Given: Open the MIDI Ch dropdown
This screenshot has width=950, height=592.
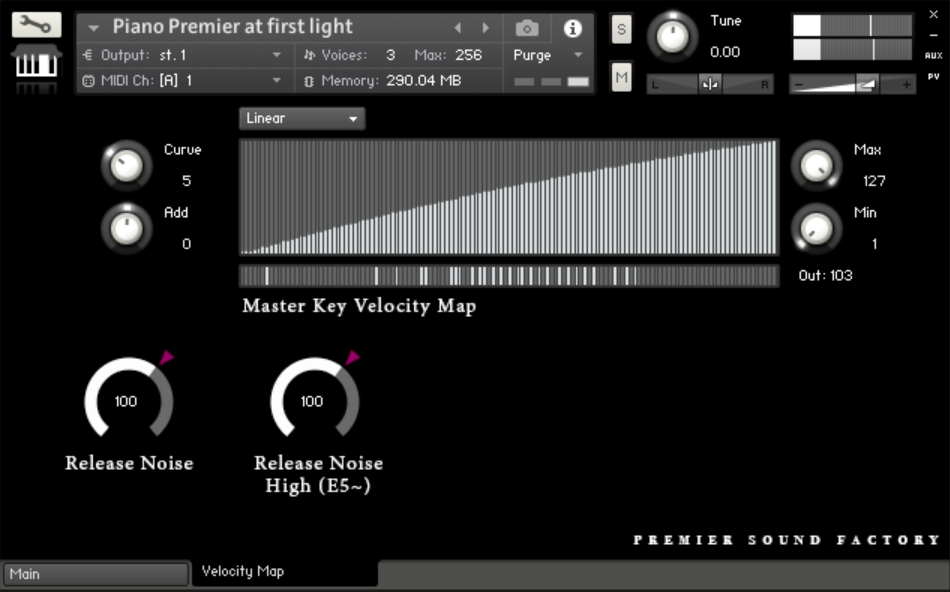Looking at the screenshot, I should (x=276, y=81).
